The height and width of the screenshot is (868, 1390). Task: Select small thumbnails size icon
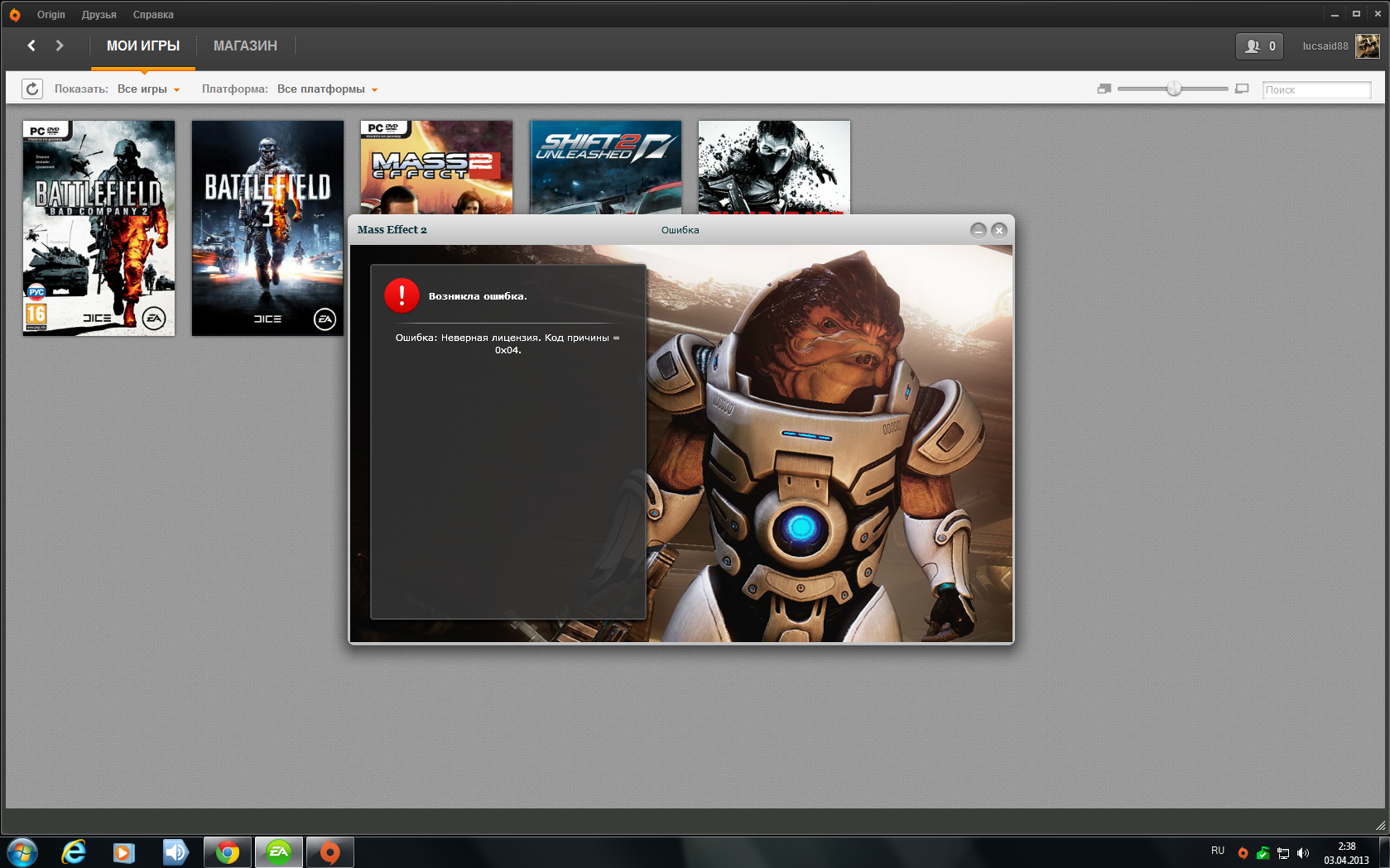click(x=1104, y=89)
